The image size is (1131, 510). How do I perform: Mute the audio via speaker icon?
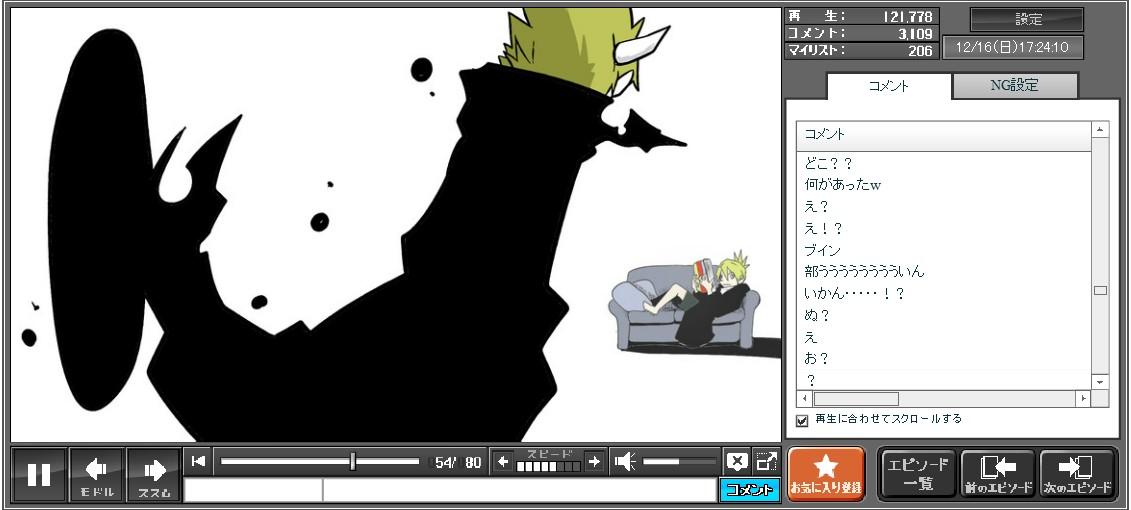(x=625, y=461)
